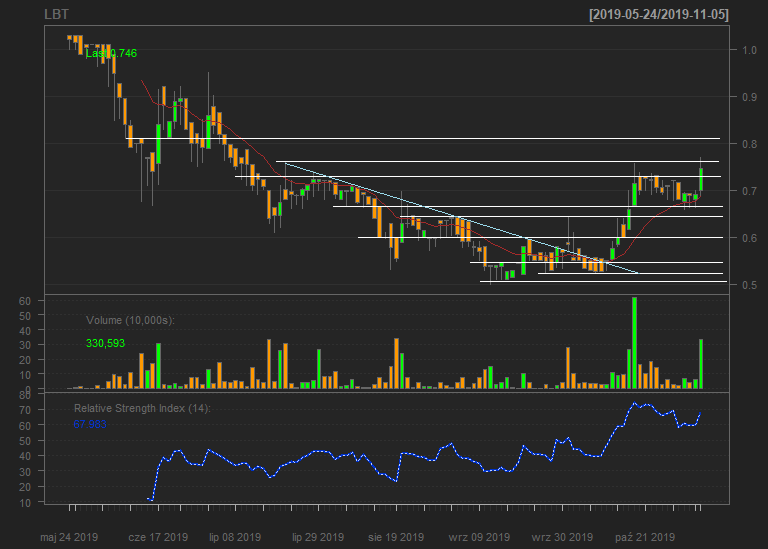The width and height of the screenshot is (768, 549).
Task: Click the green 330,593 volume value
Action: pyautogui.click(x=105, y=343)
